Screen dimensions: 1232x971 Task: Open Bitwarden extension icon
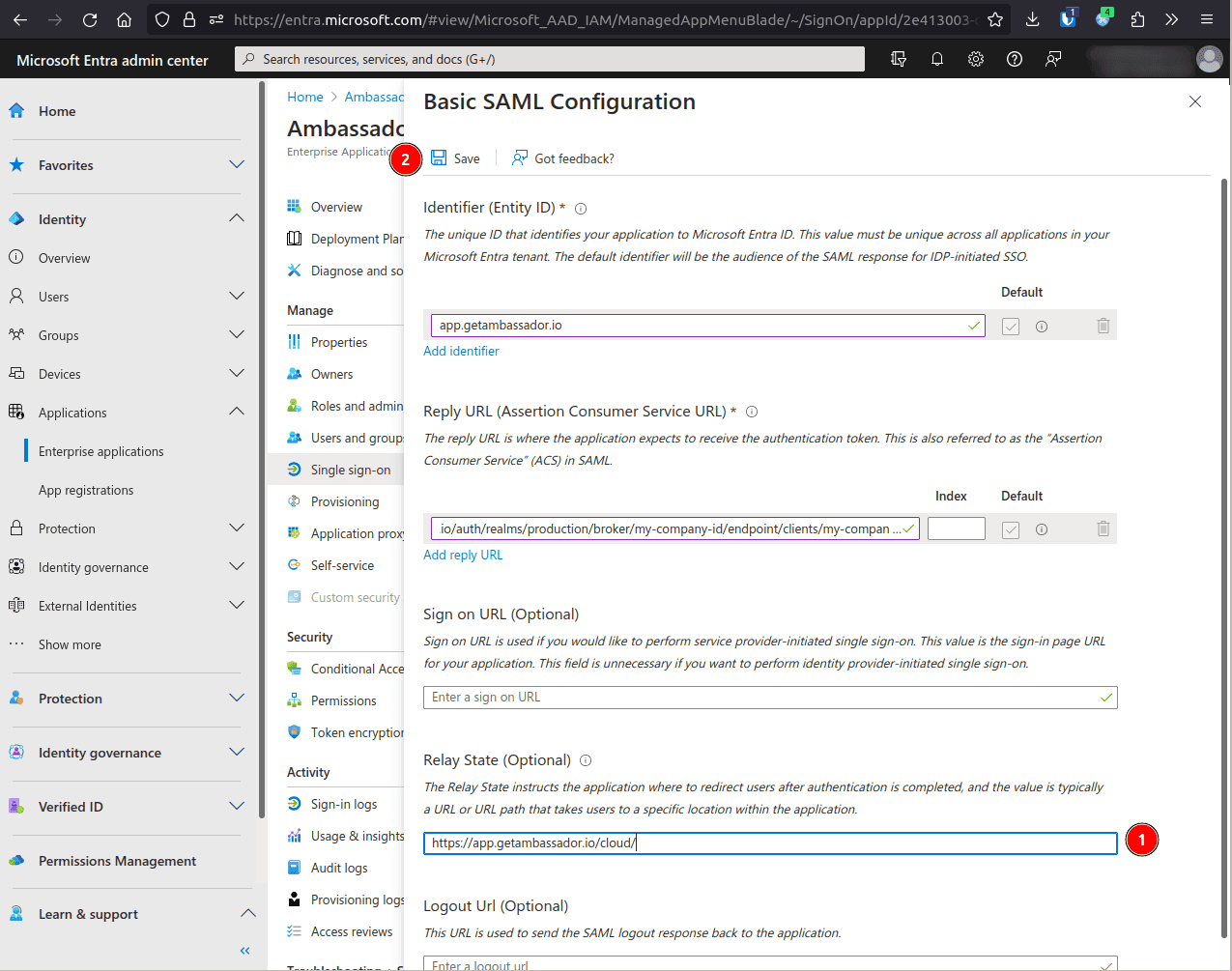[1068, 18]
